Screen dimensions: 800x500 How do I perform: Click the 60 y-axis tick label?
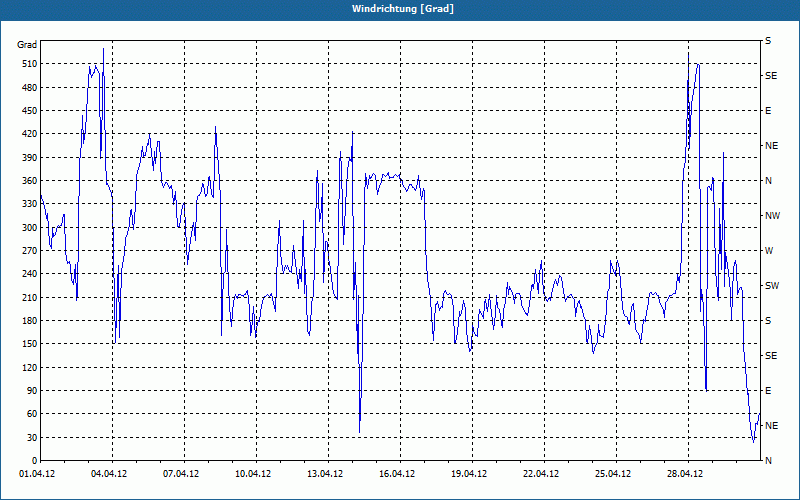click(32, 414)
